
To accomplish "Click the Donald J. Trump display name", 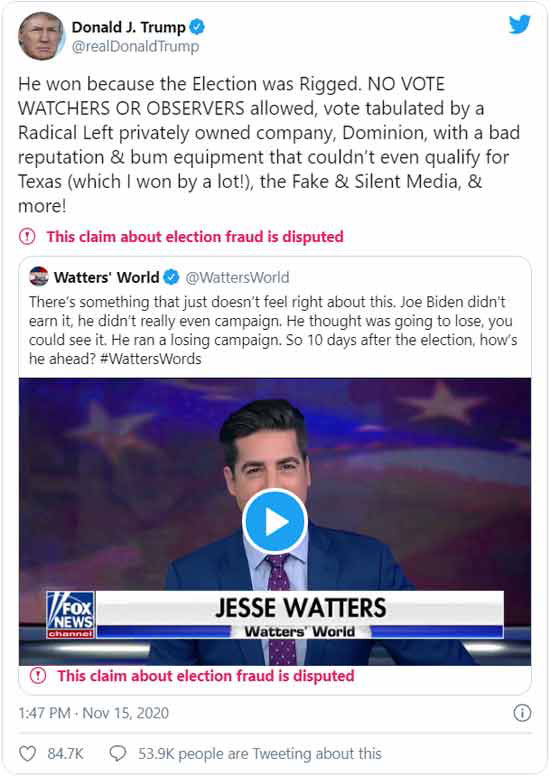I will (129, 27).
